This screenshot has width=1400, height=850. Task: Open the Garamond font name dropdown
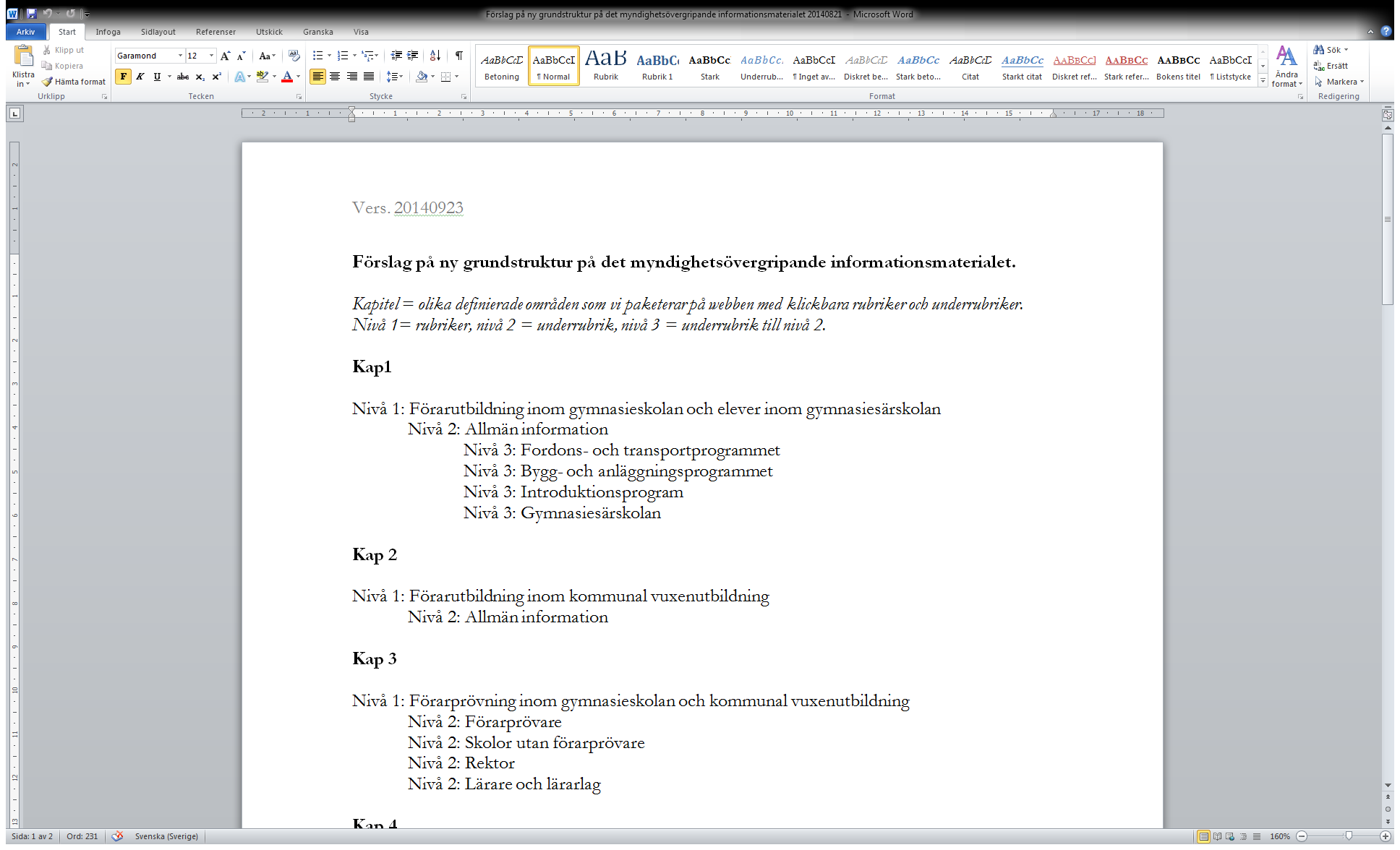click(180, 56)
